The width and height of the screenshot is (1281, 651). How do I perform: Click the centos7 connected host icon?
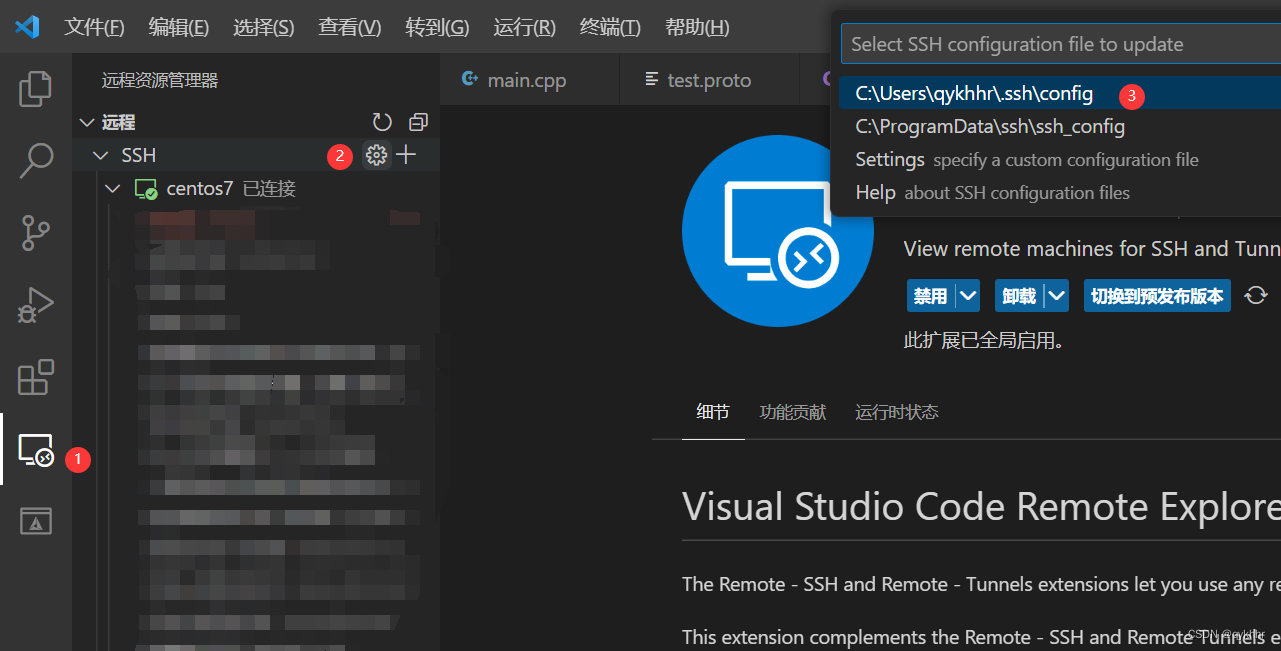(x=146, y=189)
